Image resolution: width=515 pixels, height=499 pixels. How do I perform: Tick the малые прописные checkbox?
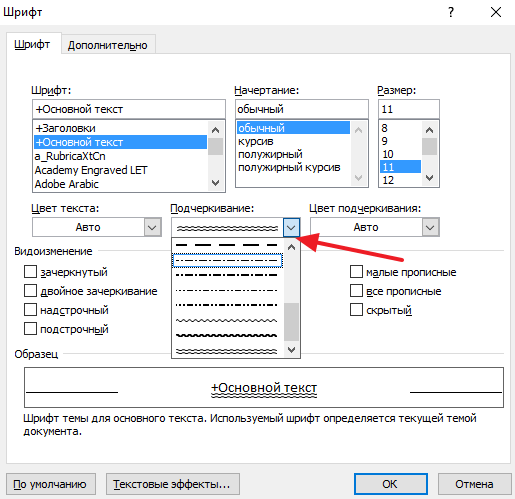pos(356,272)
